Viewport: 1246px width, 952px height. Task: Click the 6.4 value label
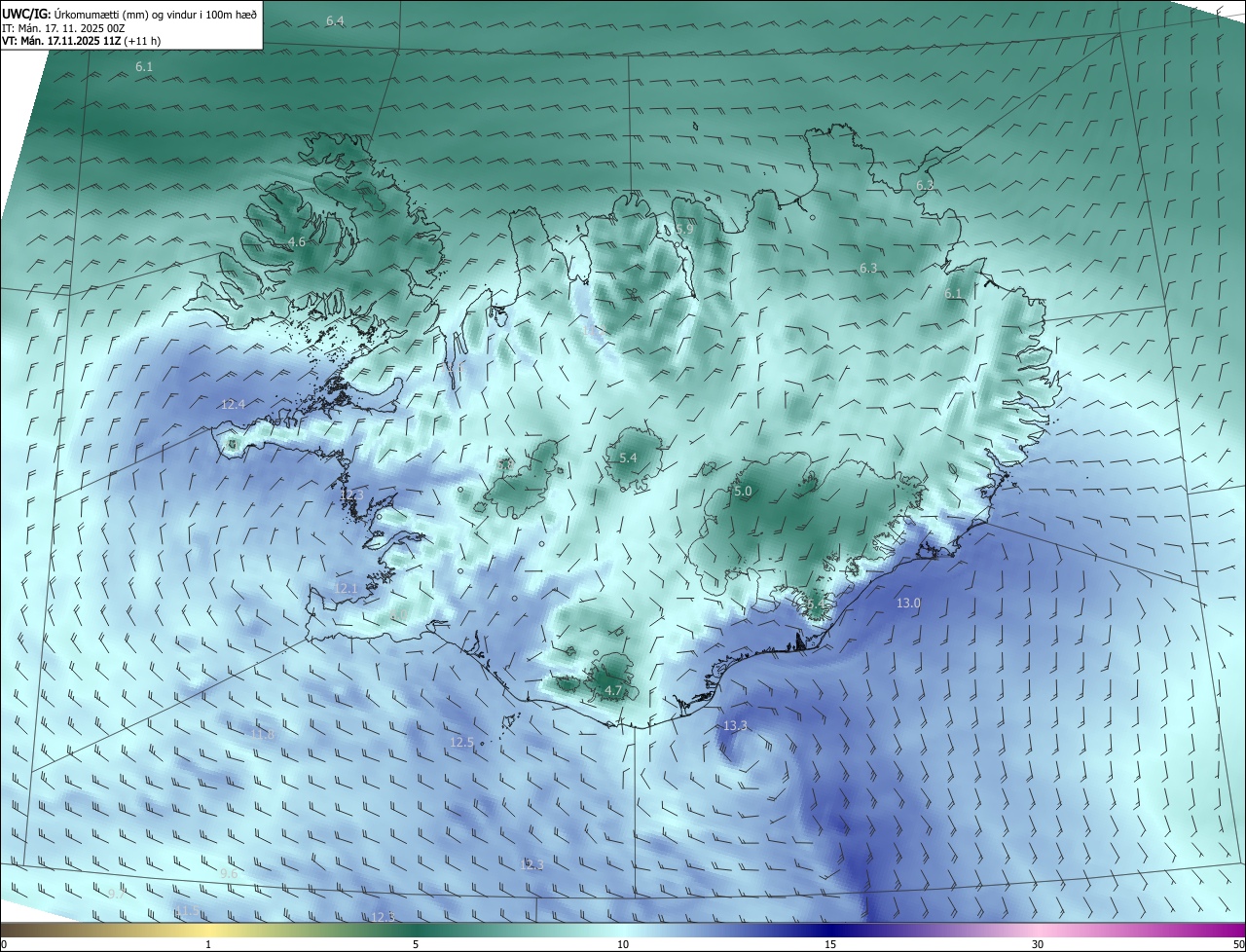335,20
